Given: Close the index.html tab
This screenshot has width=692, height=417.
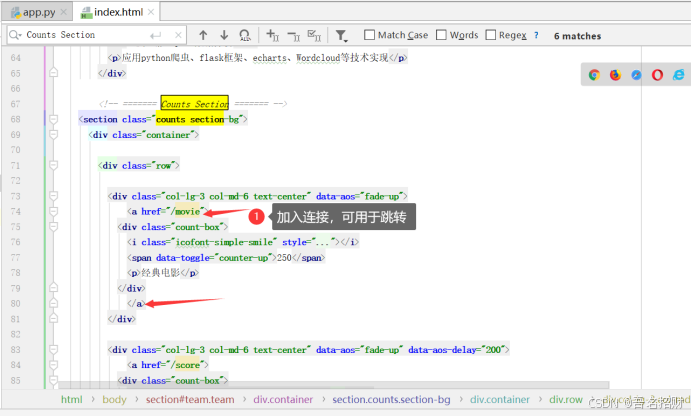Looking at the screenshot, I should [x=151, y=12].
